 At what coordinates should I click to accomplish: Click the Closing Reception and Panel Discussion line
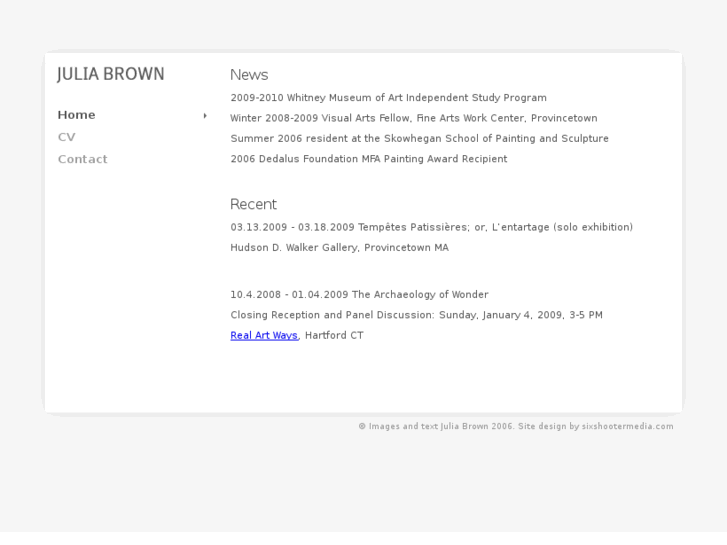(x=416, y=315)
